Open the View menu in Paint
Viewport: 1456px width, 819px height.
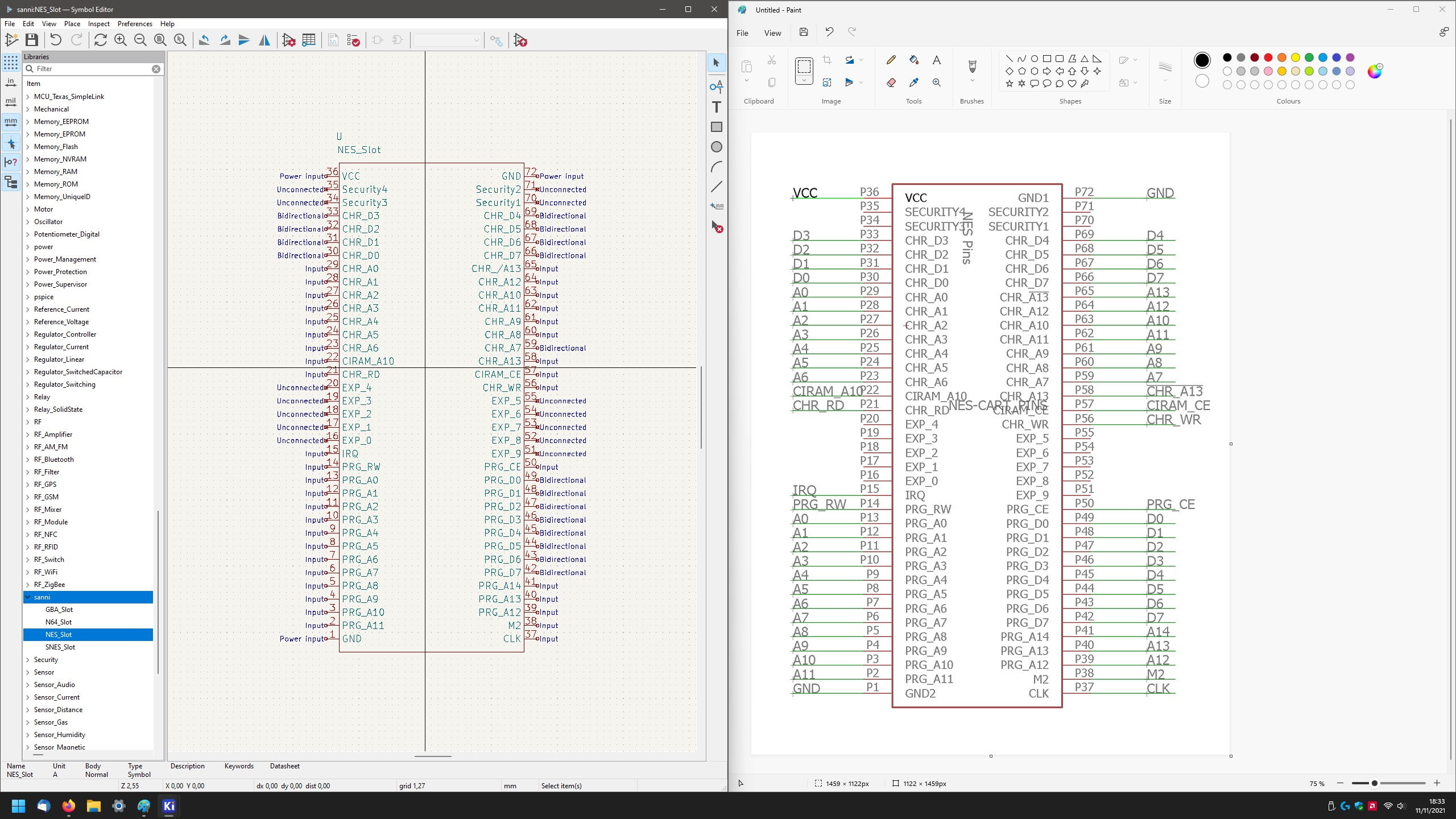tap(772, 33)
